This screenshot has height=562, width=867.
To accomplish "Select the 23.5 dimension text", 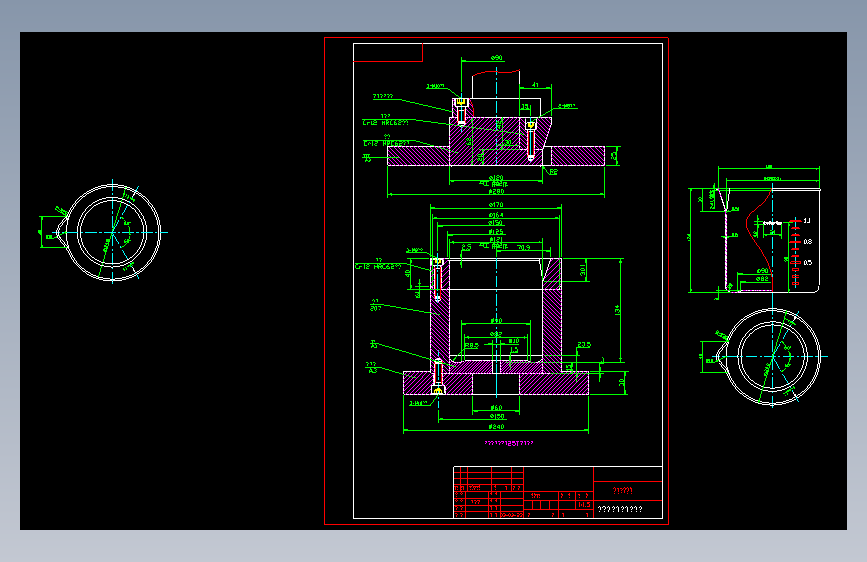I will 584,345.
